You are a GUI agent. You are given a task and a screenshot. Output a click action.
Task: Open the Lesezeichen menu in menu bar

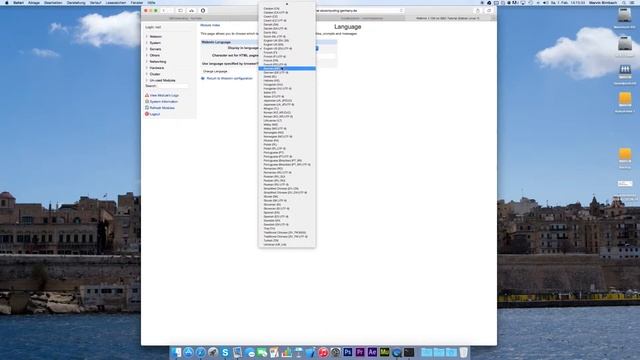[116, 2]
